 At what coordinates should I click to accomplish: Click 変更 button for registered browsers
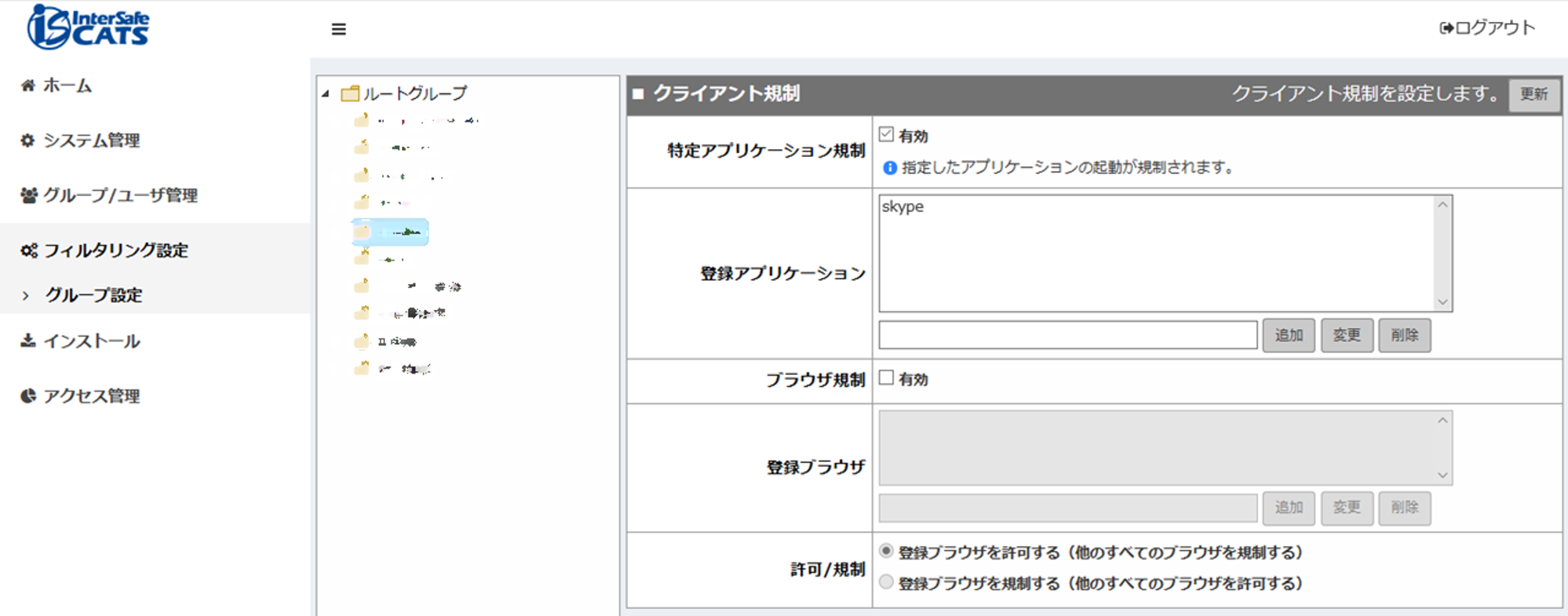tap(1347, 508)
